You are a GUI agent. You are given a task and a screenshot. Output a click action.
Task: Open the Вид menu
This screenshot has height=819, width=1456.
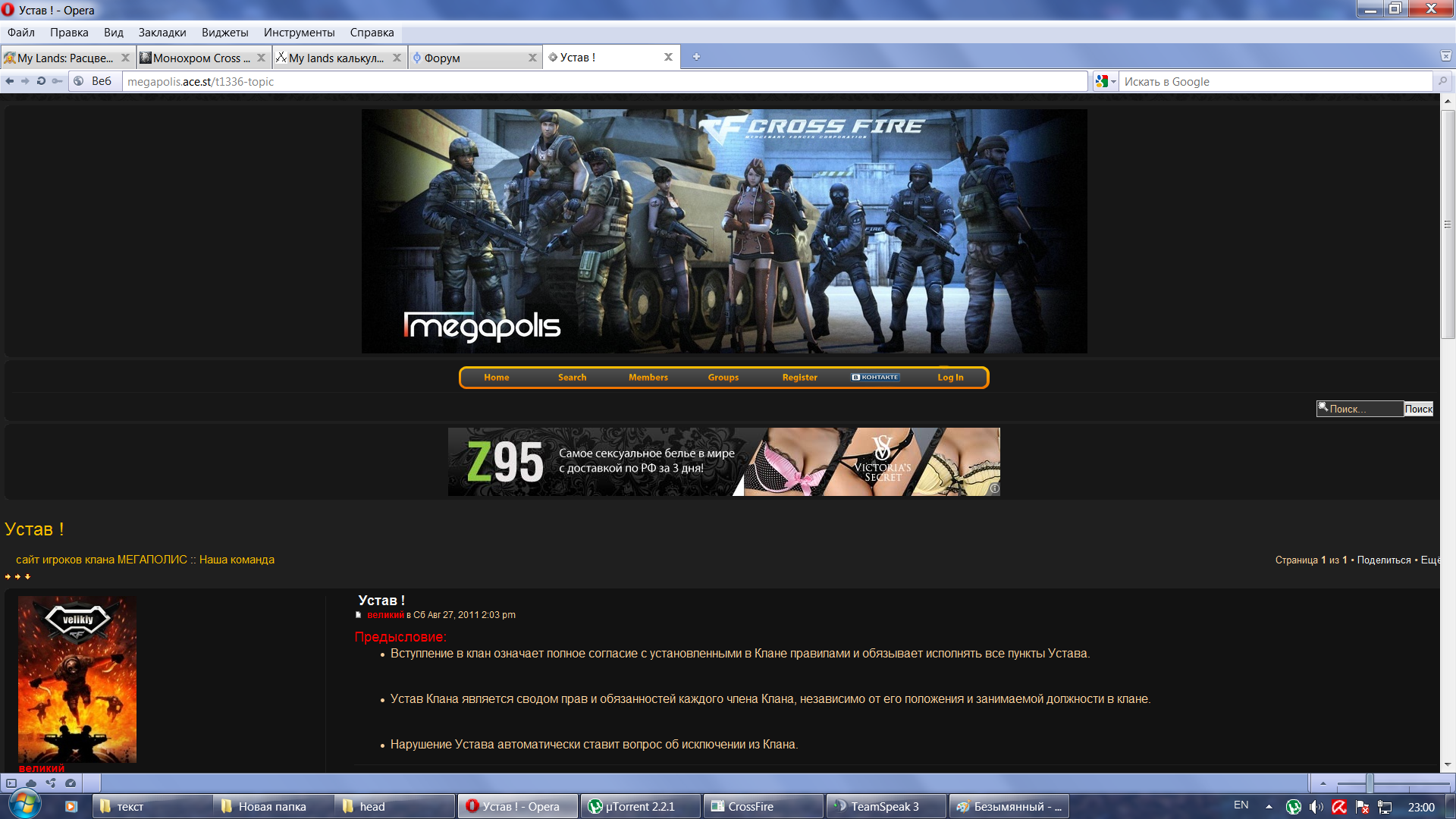[x=114, y=33]
